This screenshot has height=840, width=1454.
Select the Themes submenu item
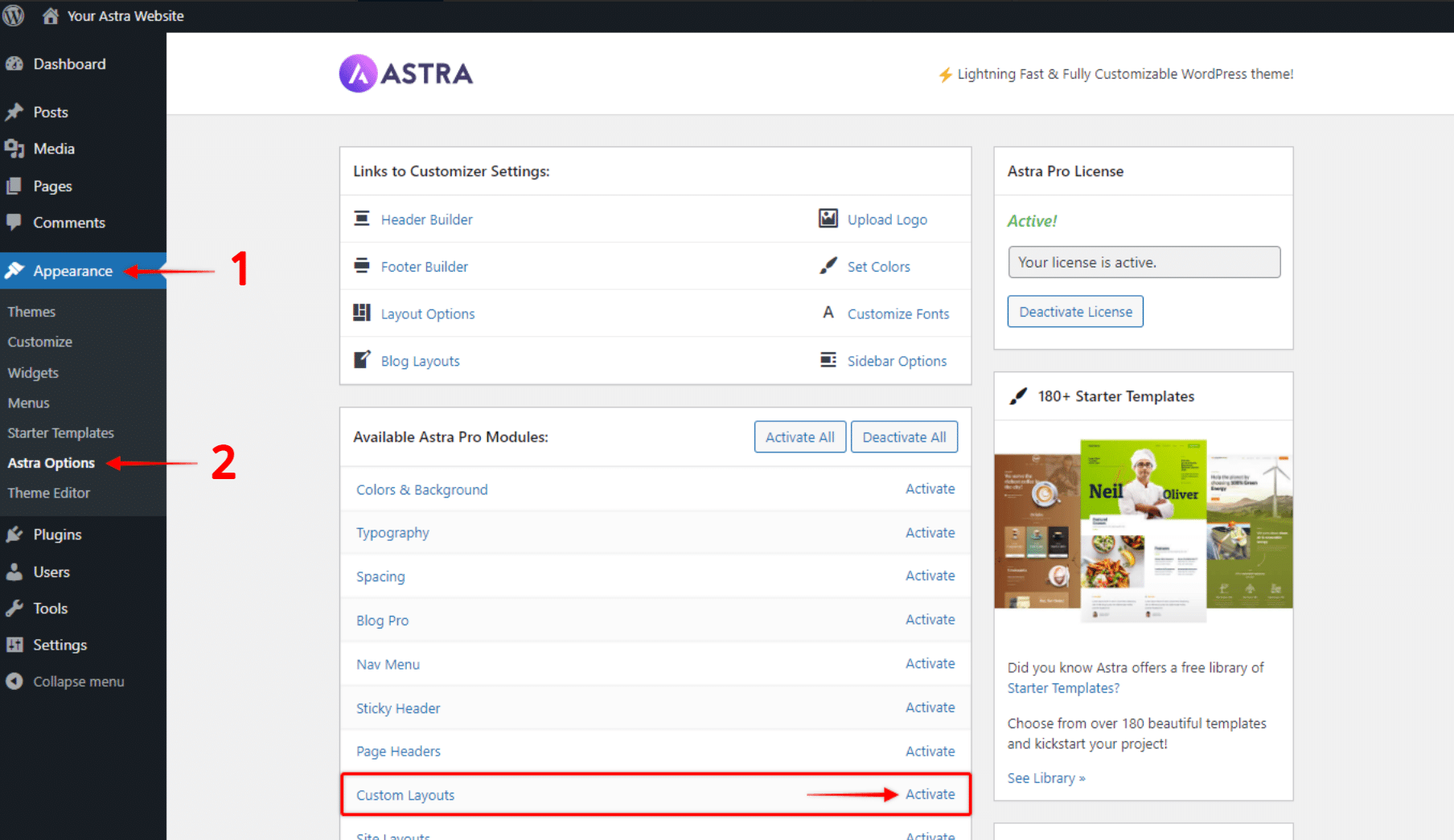(x=31, y=312)
